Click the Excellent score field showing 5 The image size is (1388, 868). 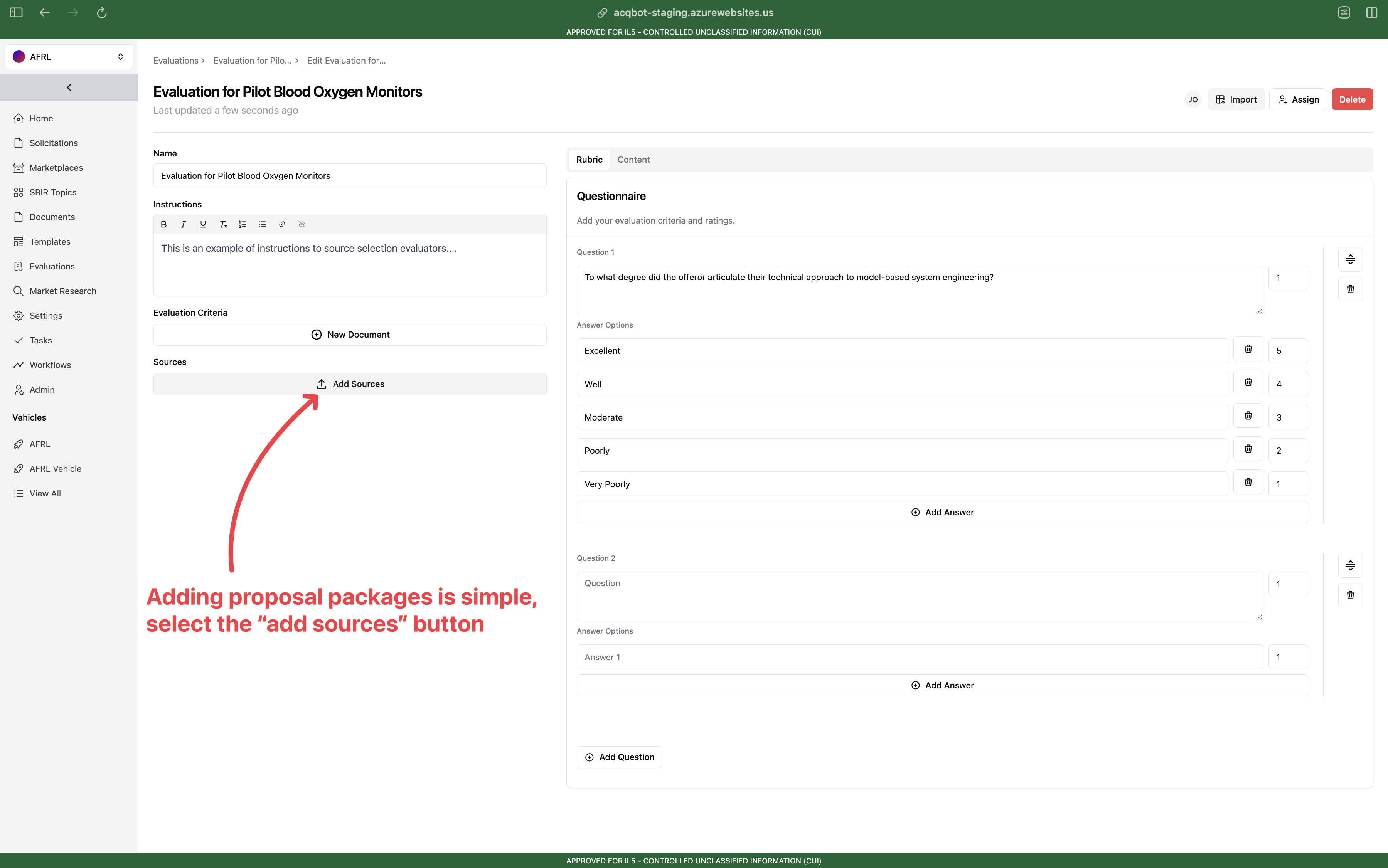(1287, 351)
